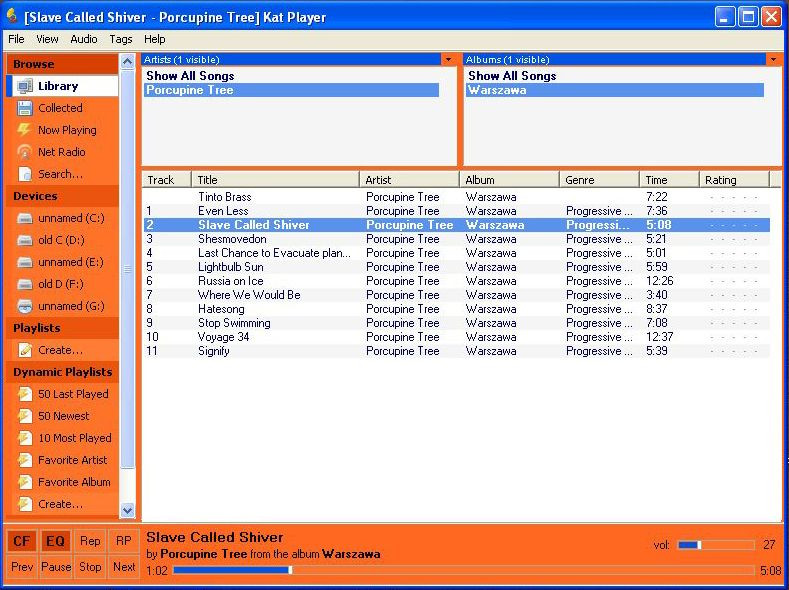Click the Search page icon
Screen dimensions: 789x590
25,174
